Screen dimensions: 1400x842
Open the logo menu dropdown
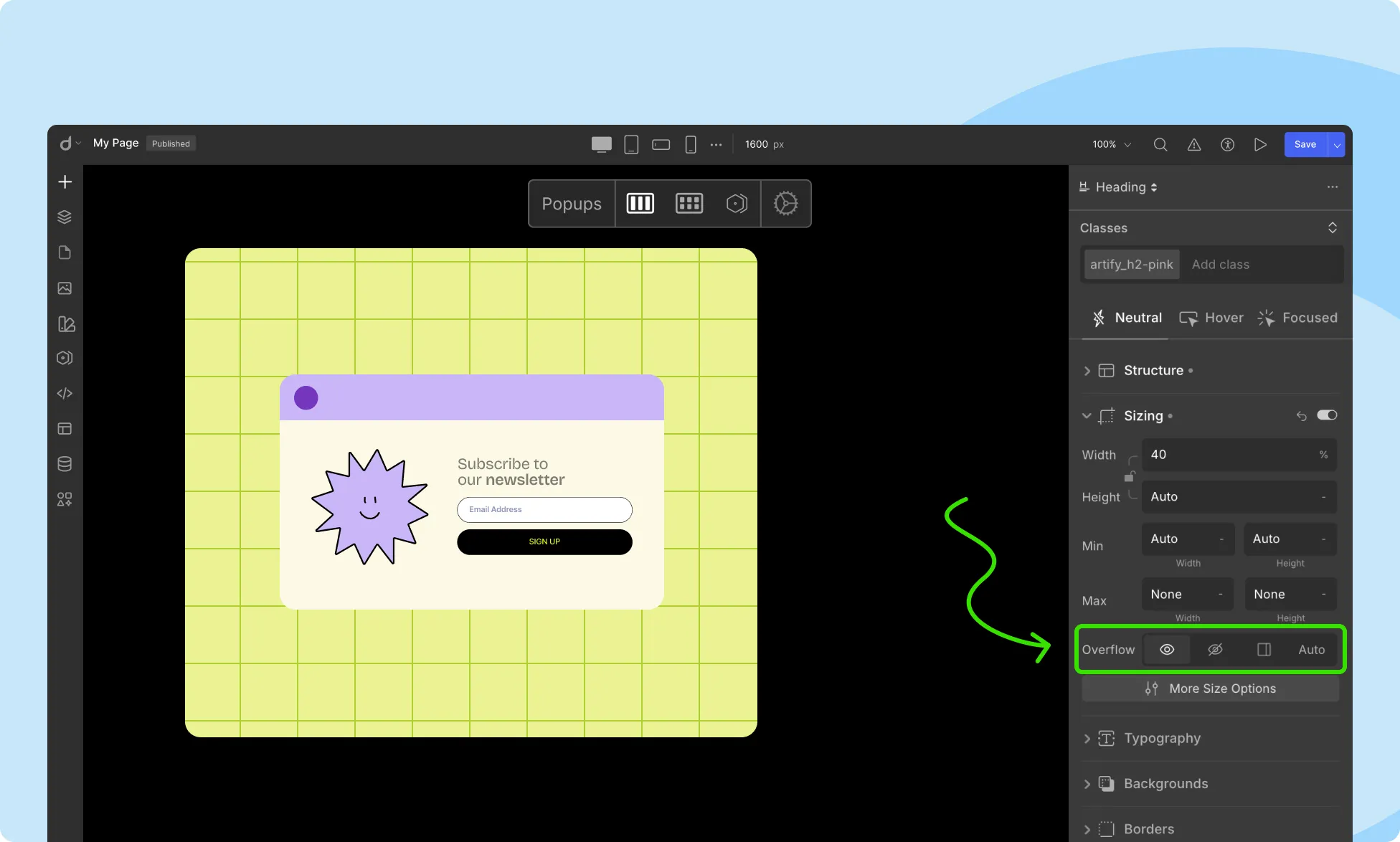click(x=70, y=143)
